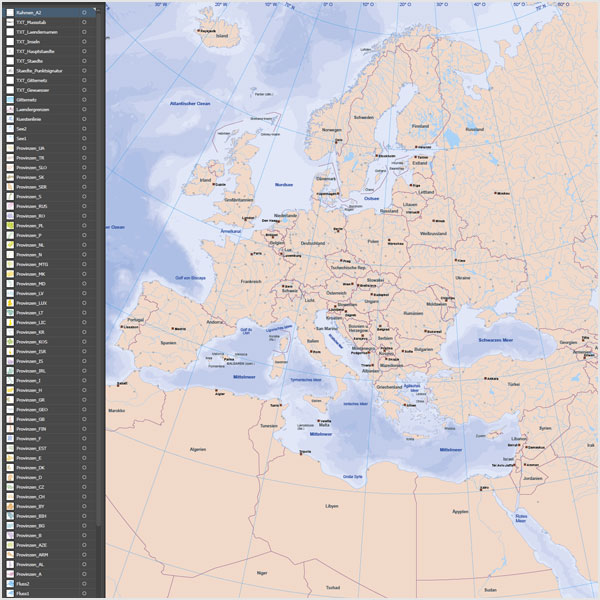Click target circle for Kuestenlinie layer
Screen dimensions: 600x600
pos(84,118)
